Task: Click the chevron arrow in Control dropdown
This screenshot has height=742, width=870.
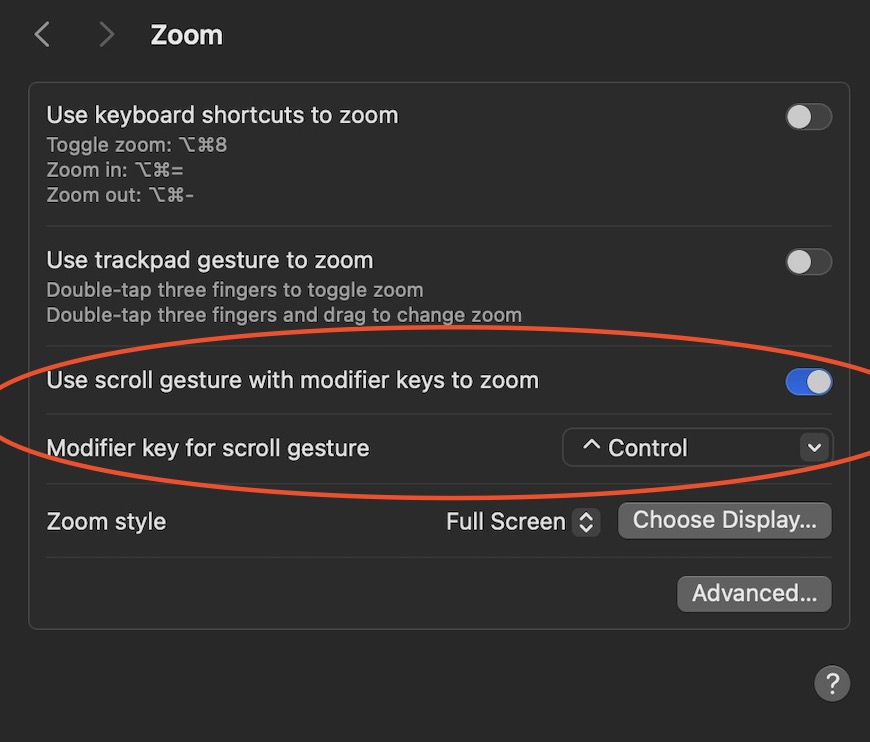Action: (814, 447)
